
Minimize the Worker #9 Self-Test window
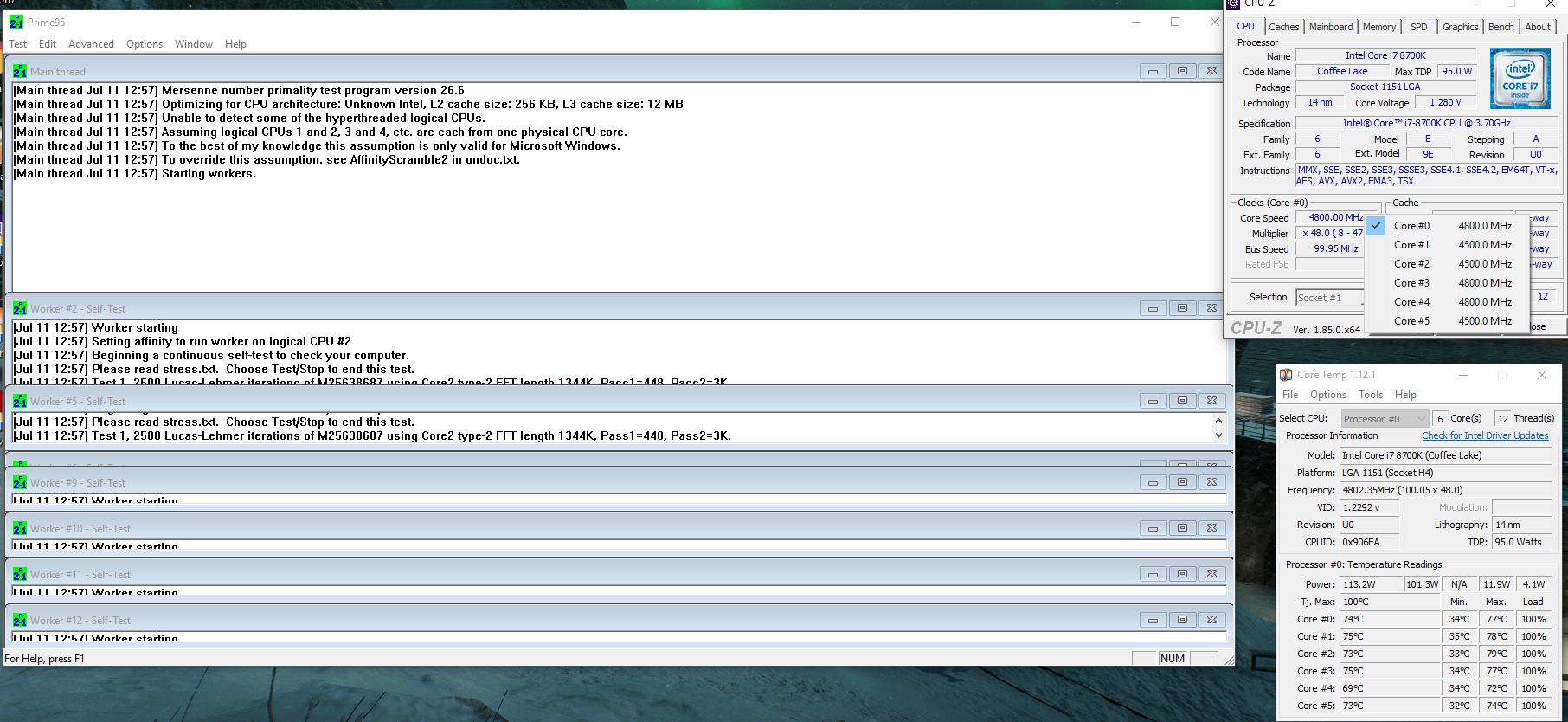point(1153,482)
